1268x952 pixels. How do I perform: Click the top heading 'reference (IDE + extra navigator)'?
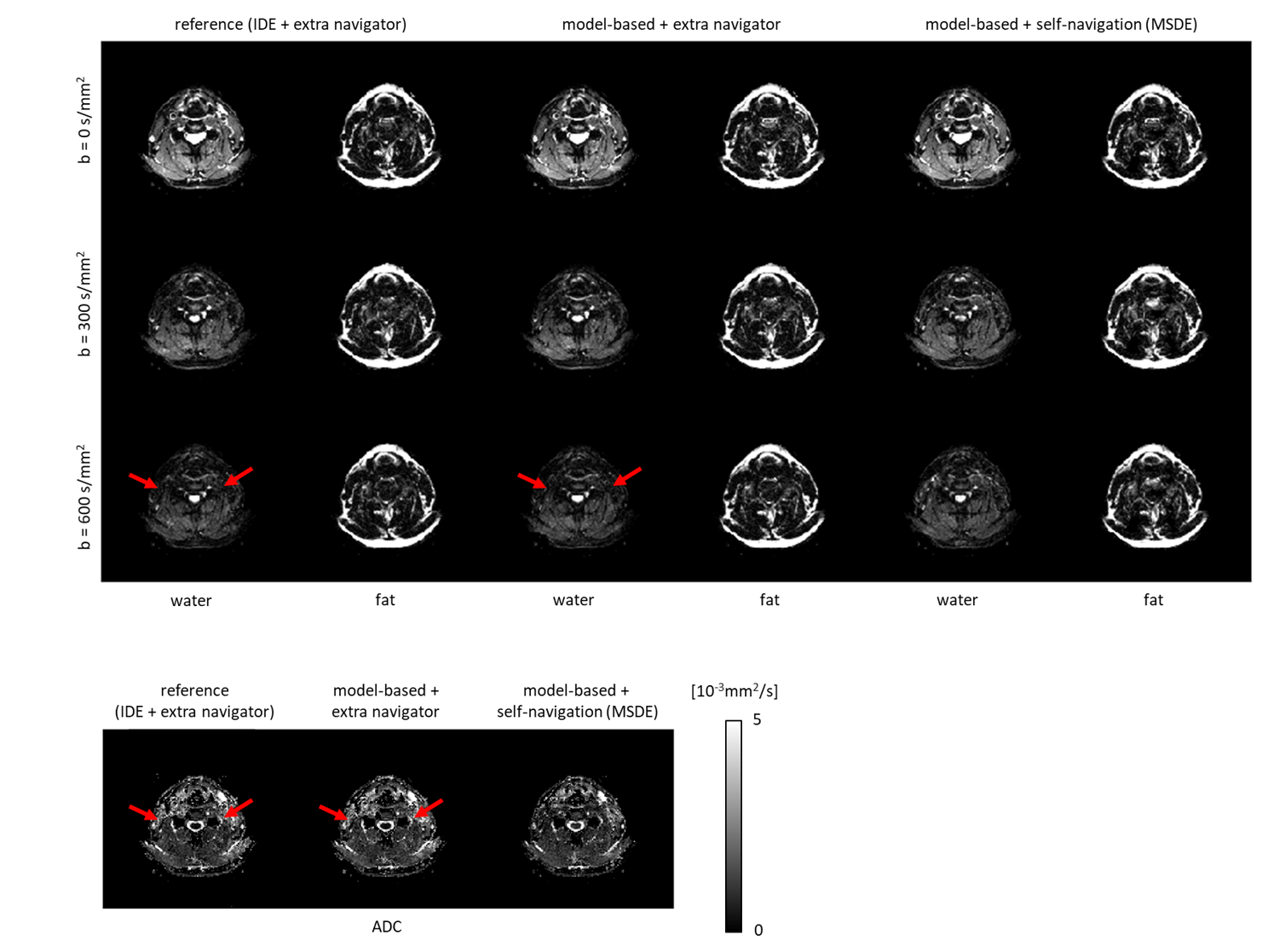(290, 25)
